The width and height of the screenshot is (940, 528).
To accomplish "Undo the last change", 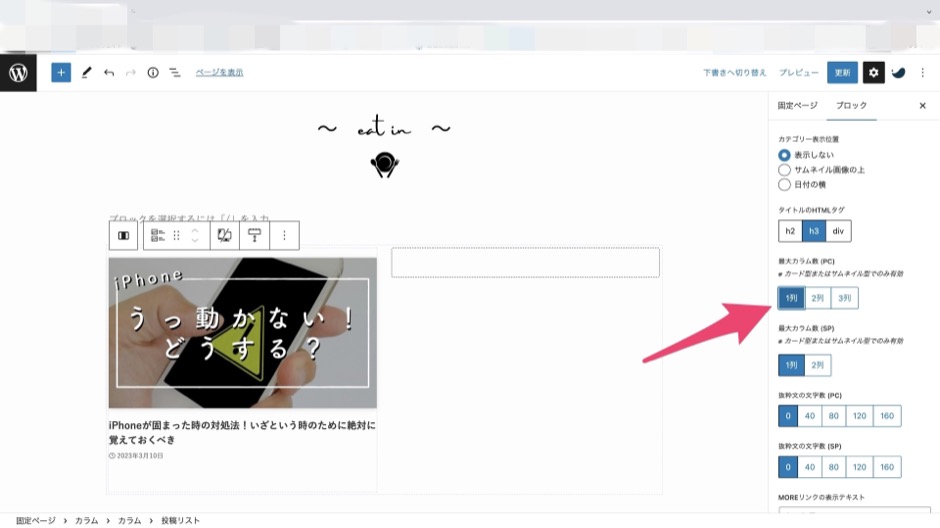I will coord(109,73).
